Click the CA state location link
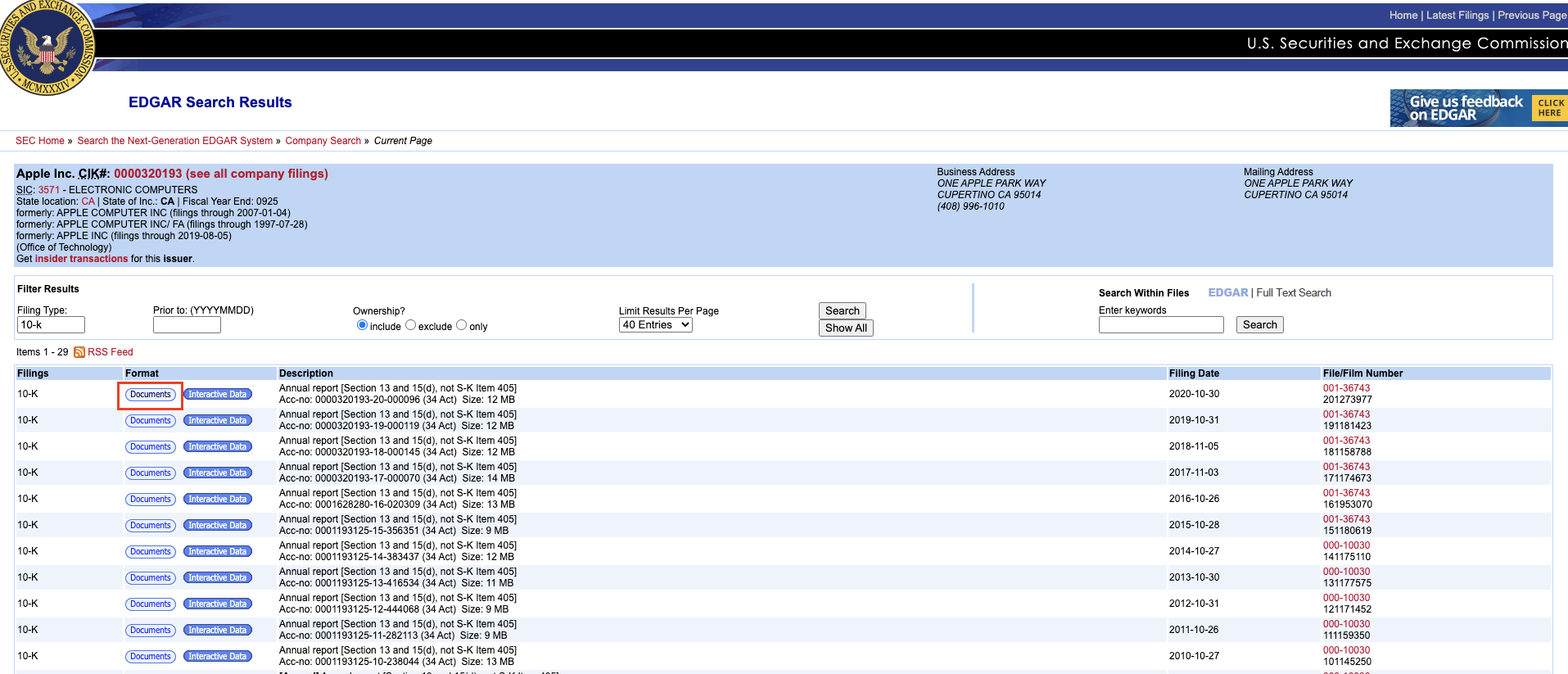 click(88, 201)
